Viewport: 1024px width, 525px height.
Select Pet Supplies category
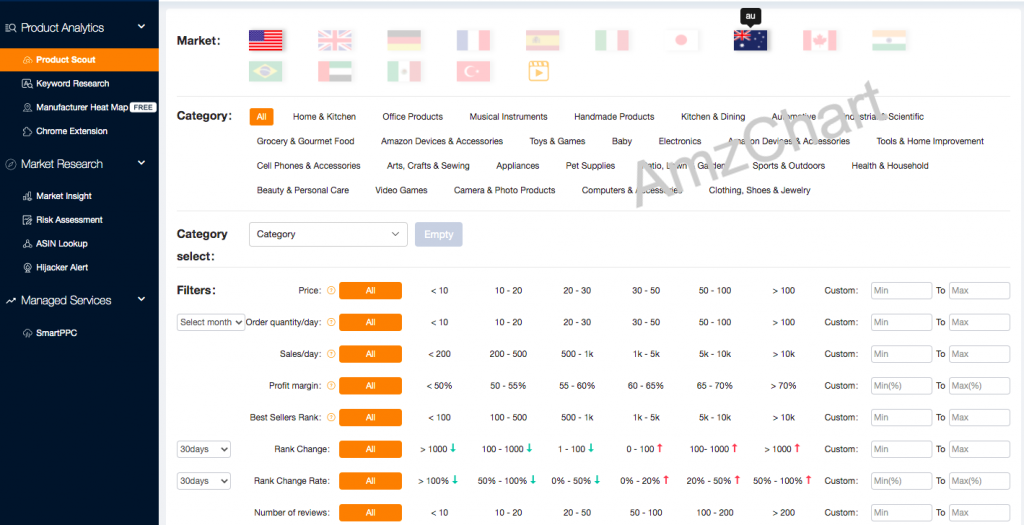[590, 166]
